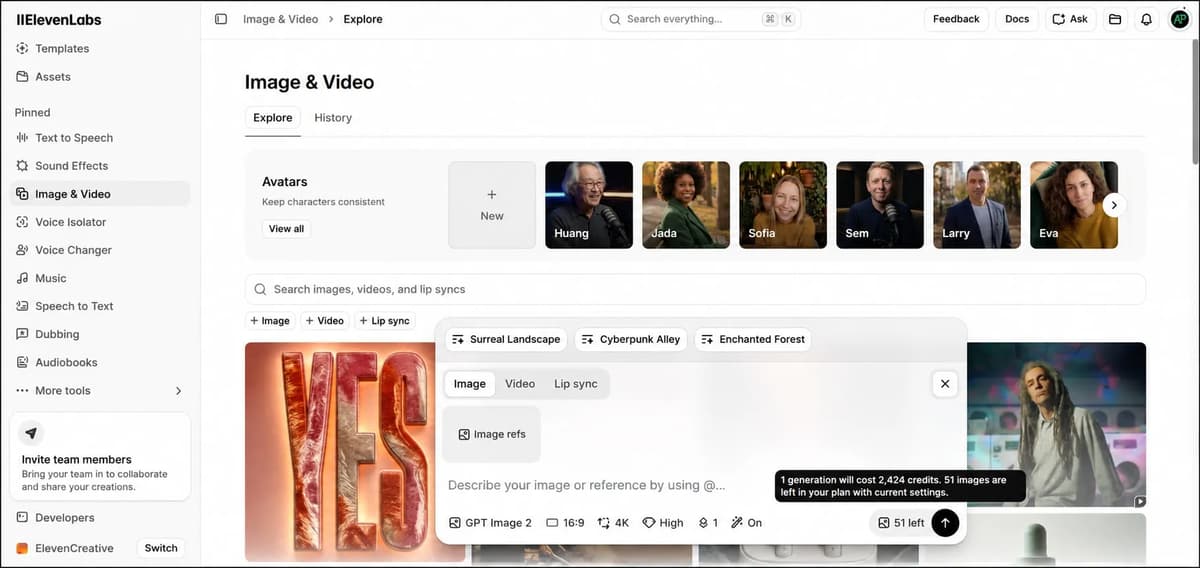Toggle the sidebar collapse icon
Image resolution: width=1200 pixels, height=568 pixels.
point(221,19)
